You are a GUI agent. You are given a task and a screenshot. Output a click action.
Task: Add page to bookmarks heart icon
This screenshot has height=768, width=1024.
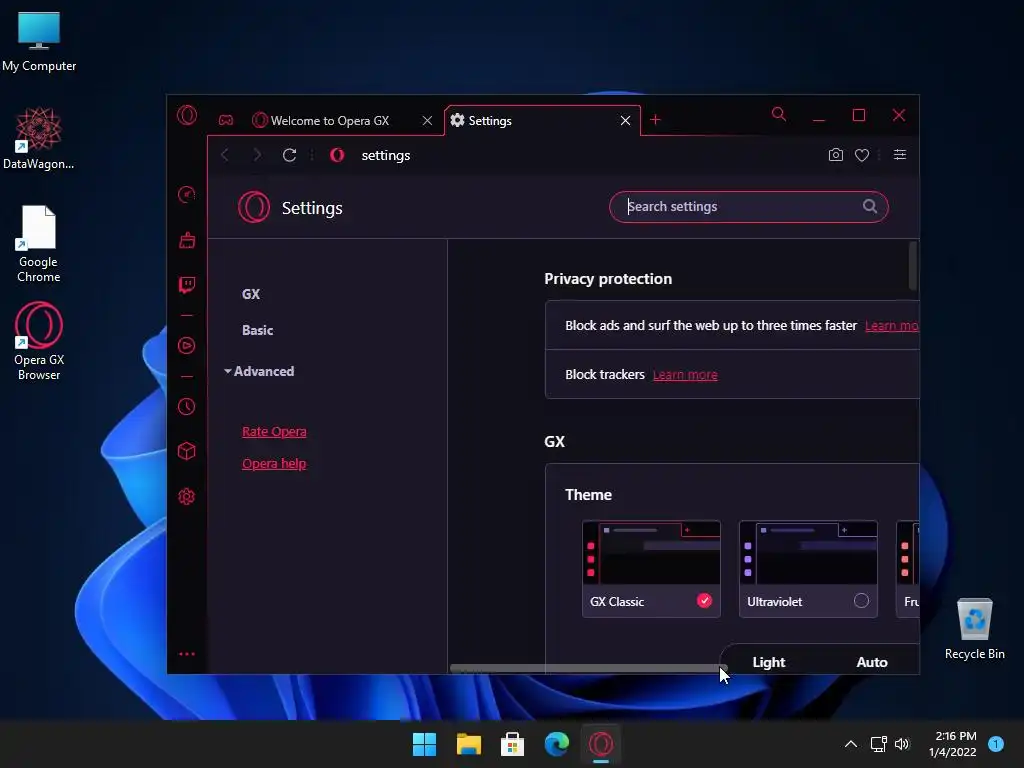(x=862, y=155)
